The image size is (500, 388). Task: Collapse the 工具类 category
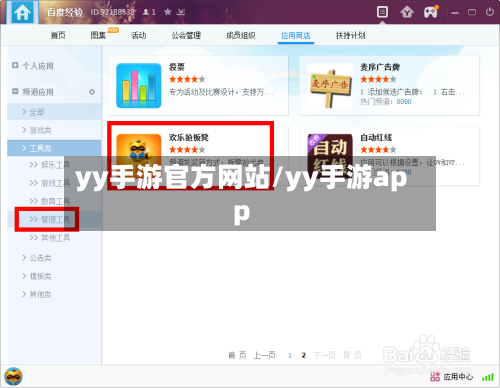(x=54, y=148)
